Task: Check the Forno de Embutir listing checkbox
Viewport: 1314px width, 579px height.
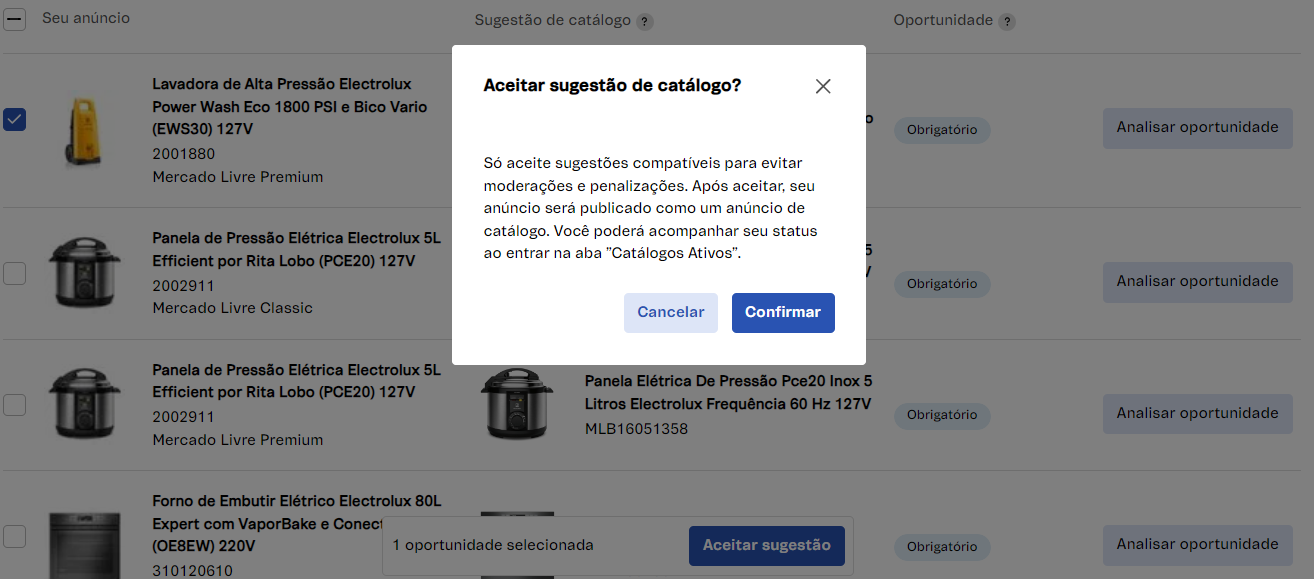Action: pos(14,537)
